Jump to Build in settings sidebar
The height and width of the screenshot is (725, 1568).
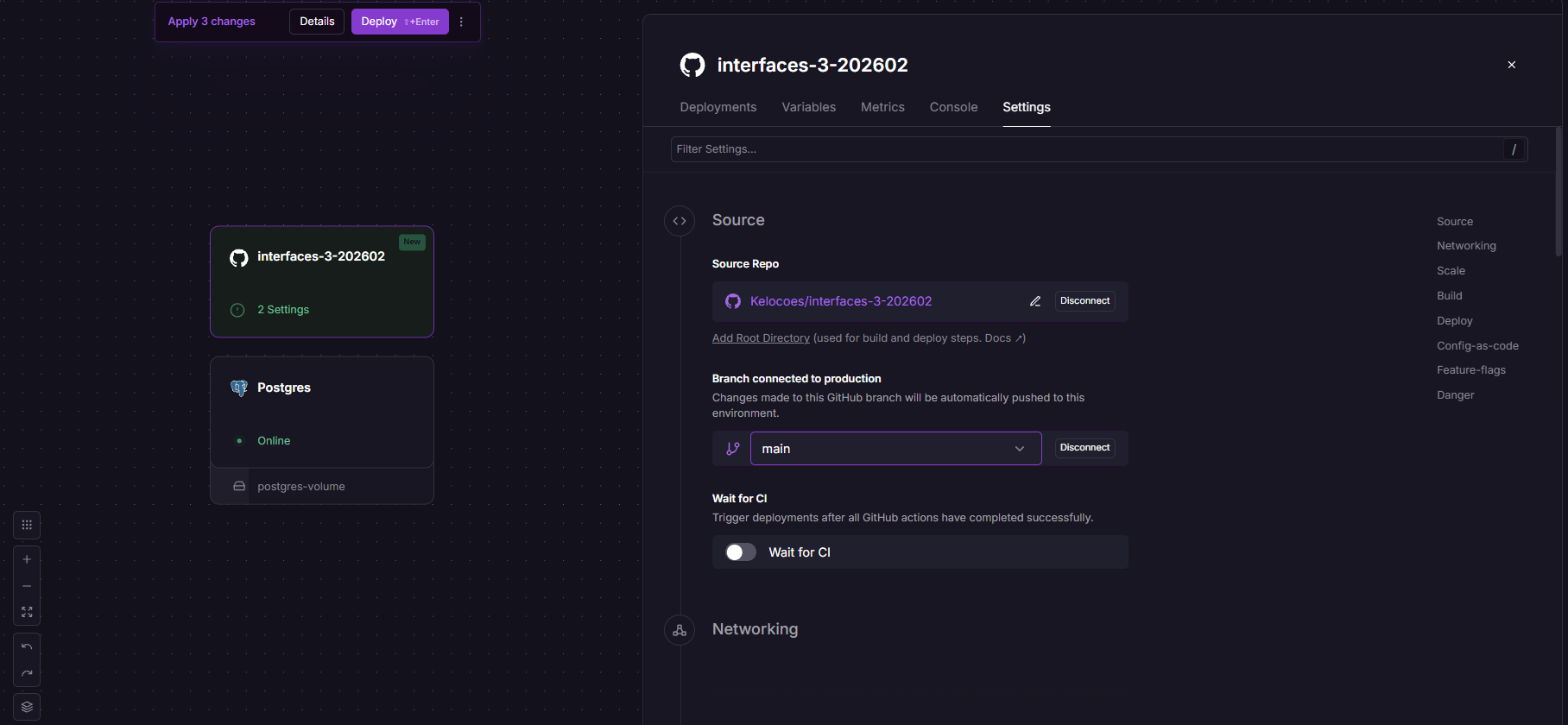click(x=1450, y=296)
